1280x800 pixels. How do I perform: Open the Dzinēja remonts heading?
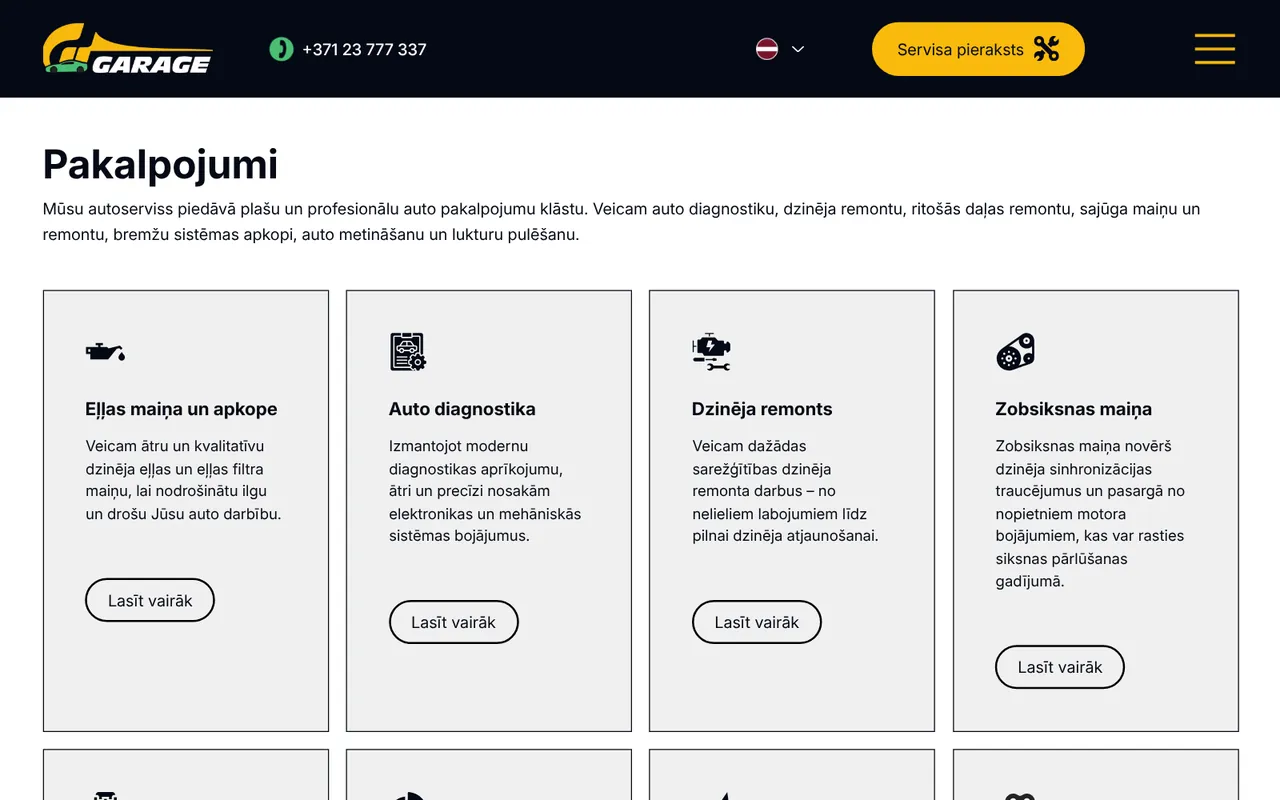click(x=762, y=409)
